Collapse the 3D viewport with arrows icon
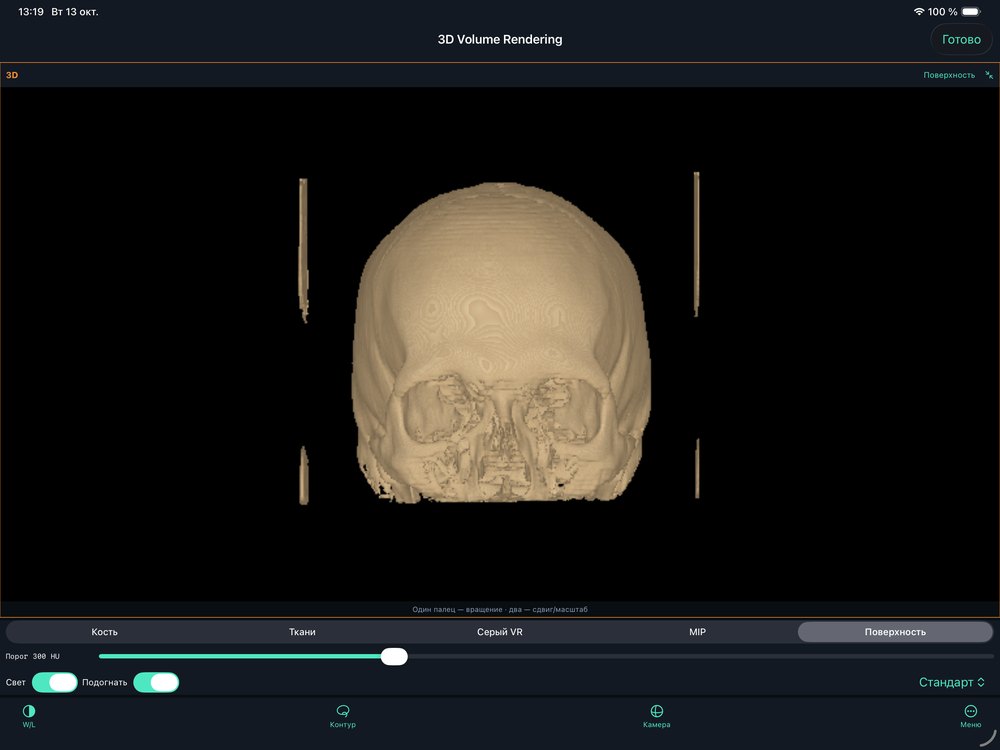This screenshot has width=1000, height=750. pos(989,75)
